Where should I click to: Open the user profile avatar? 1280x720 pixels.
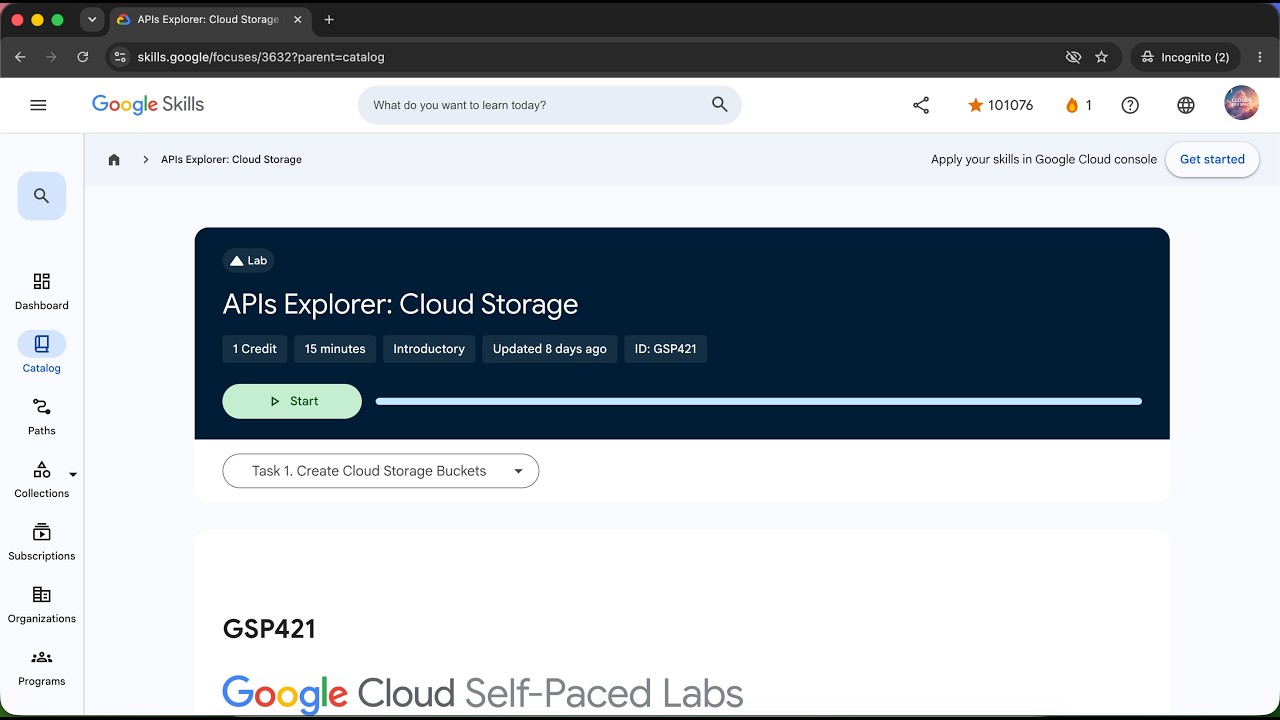[x=1242, y=103]
